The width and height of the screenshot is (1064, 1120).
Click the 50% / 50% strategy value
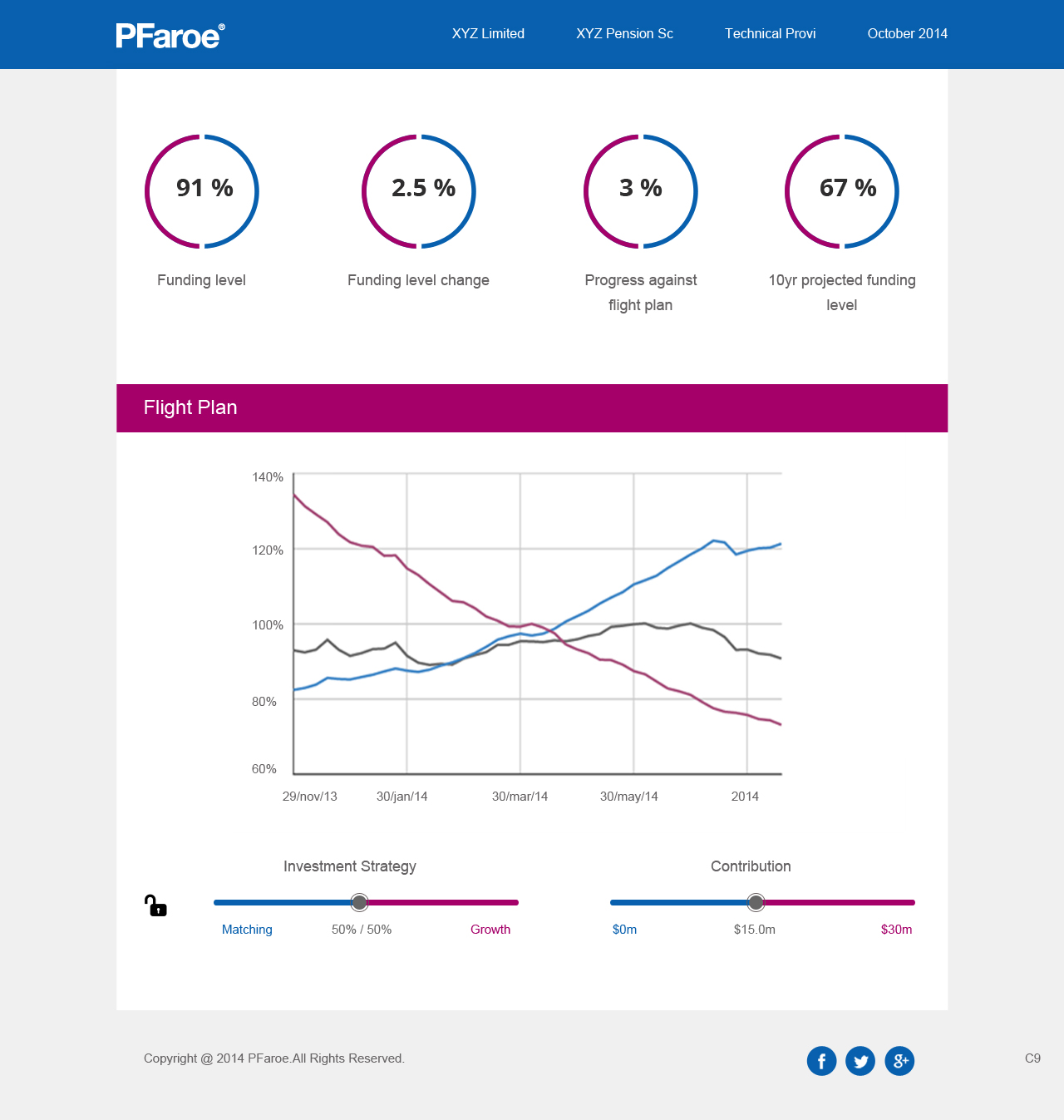point(362,930)
